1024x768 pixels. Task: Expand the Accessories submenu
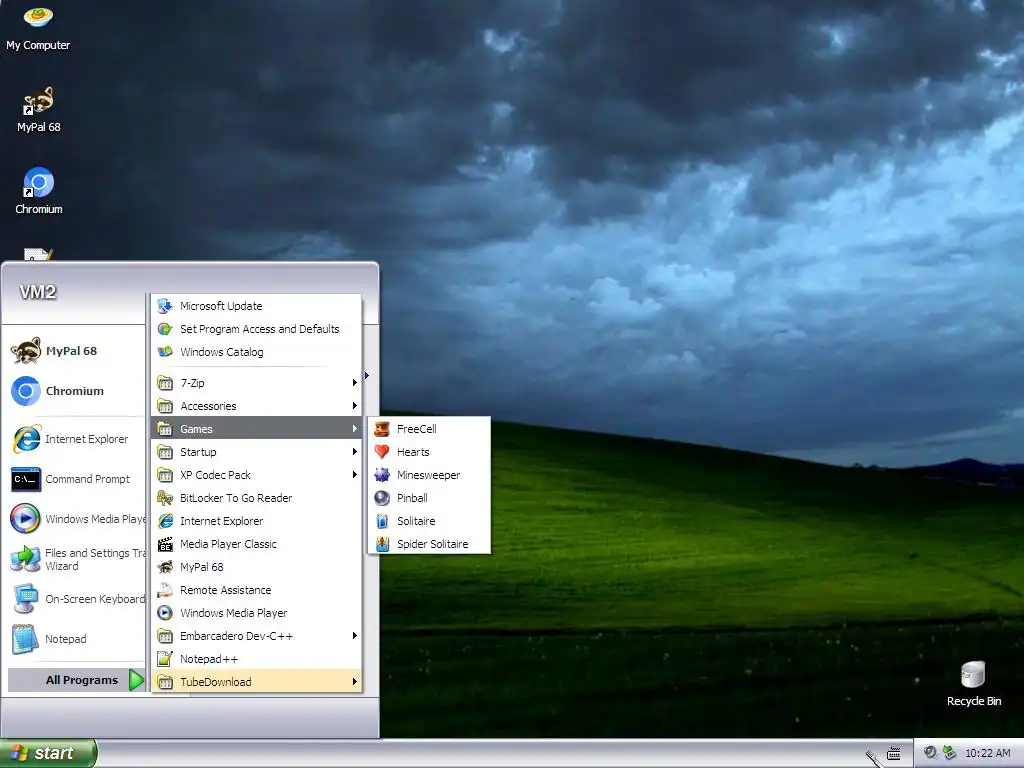coord(256,406)
